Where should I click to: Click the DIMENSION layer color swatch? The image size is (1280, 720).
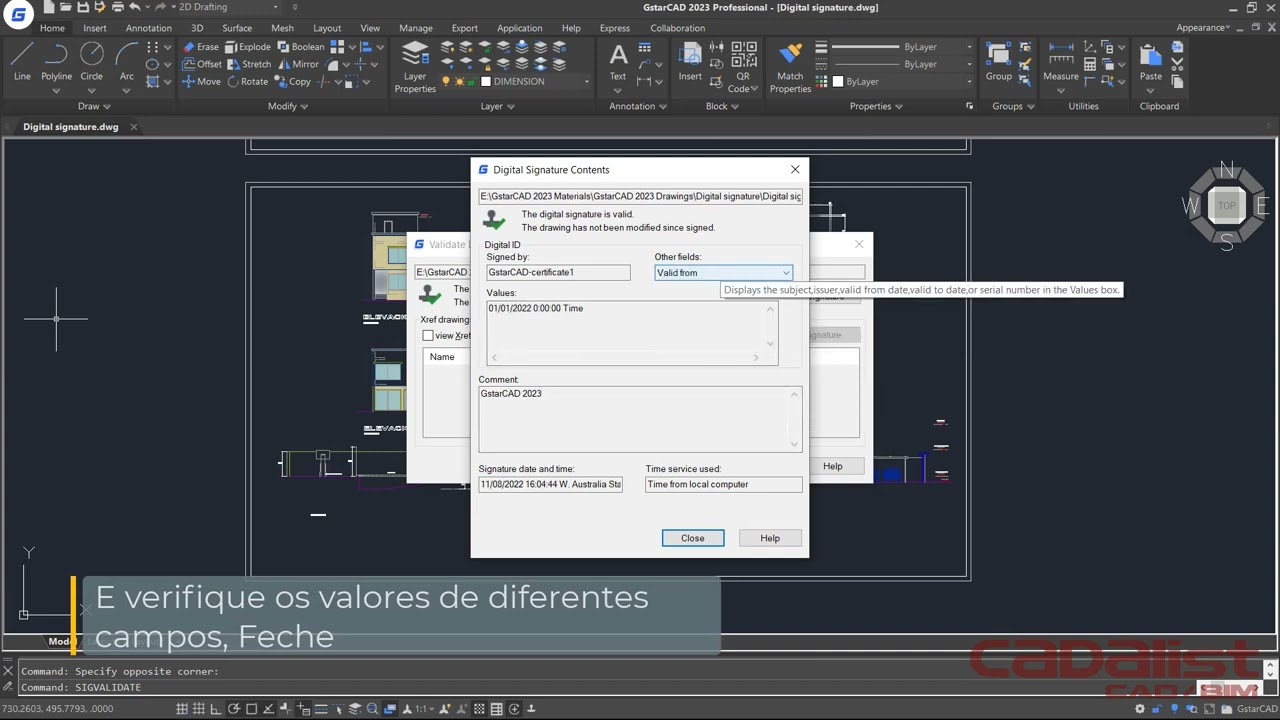coord(486,82)
